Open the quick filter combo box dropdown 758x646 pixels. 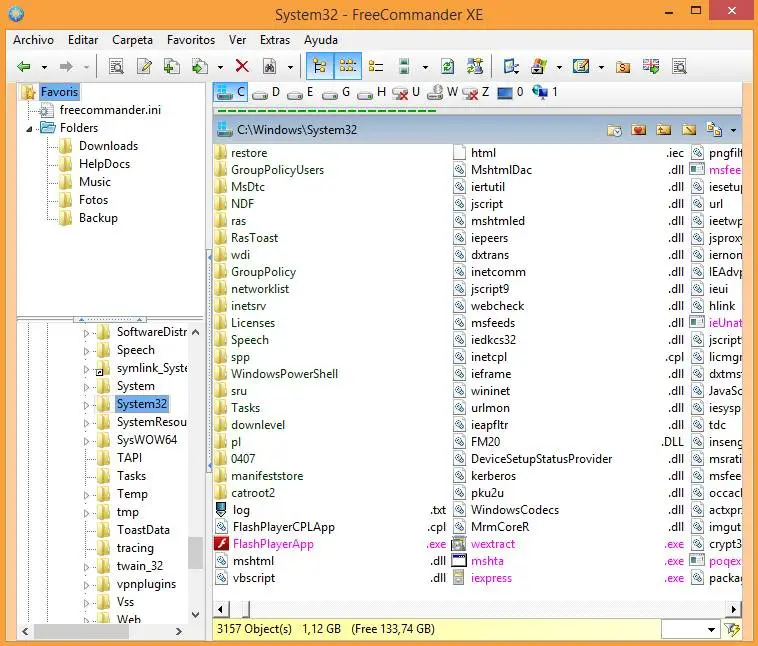(x=711, y=630)
